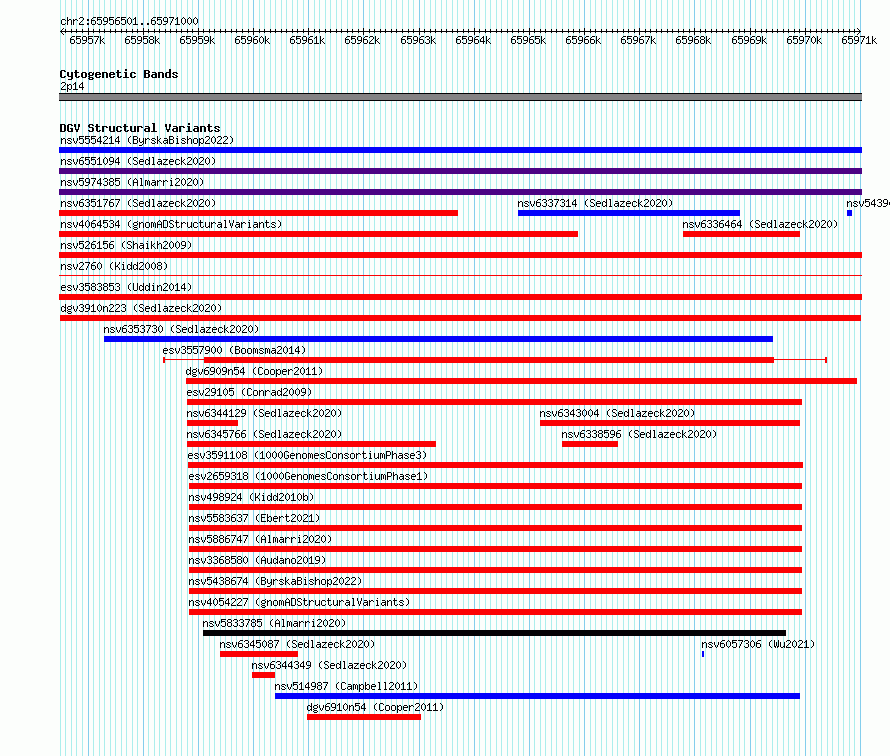Click the nsv6351767 (Sedlazeck2020) label
The width and height of the screenshot is (890, 756).
(138, 203)
